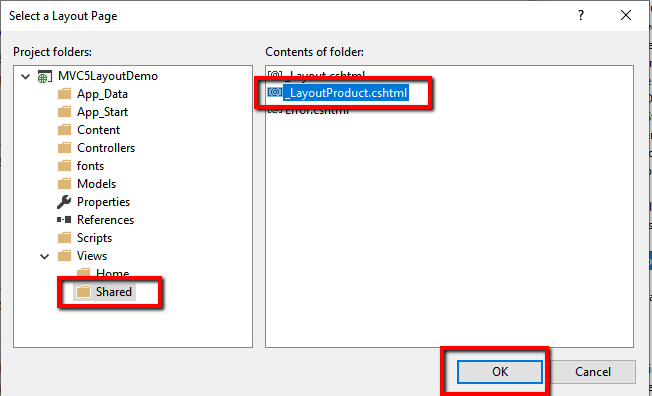Click the Scripts folder icon

(x=64, y=238)
